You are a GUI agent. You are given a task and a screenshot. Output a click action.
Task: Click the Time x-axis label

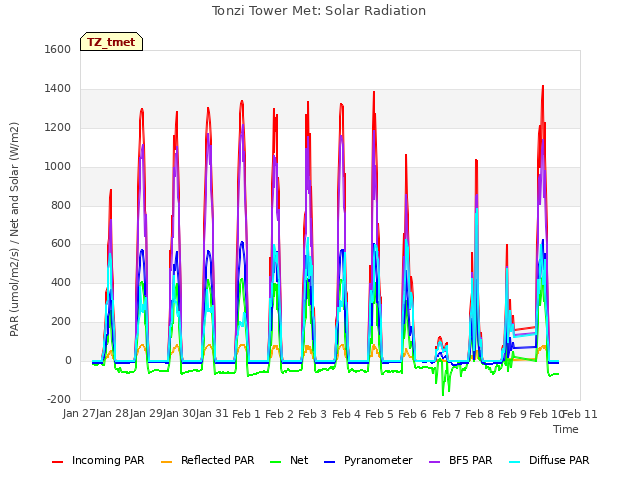coord(566,429)
